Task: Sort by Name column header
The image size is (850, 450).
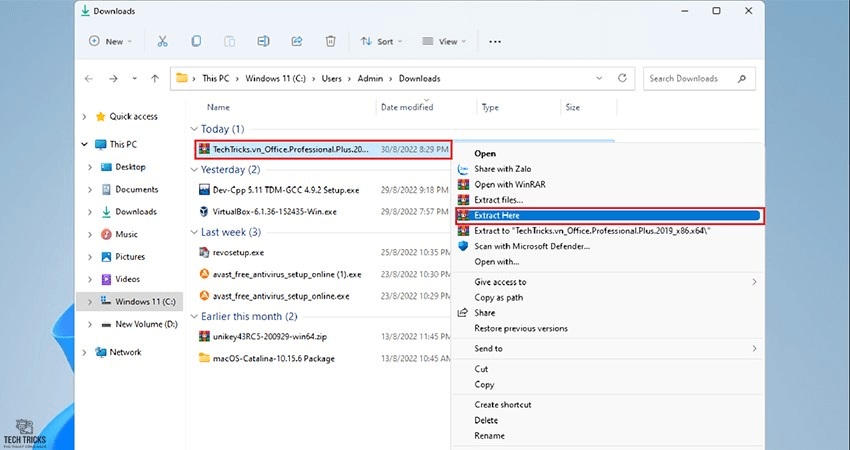Action: 218,107
